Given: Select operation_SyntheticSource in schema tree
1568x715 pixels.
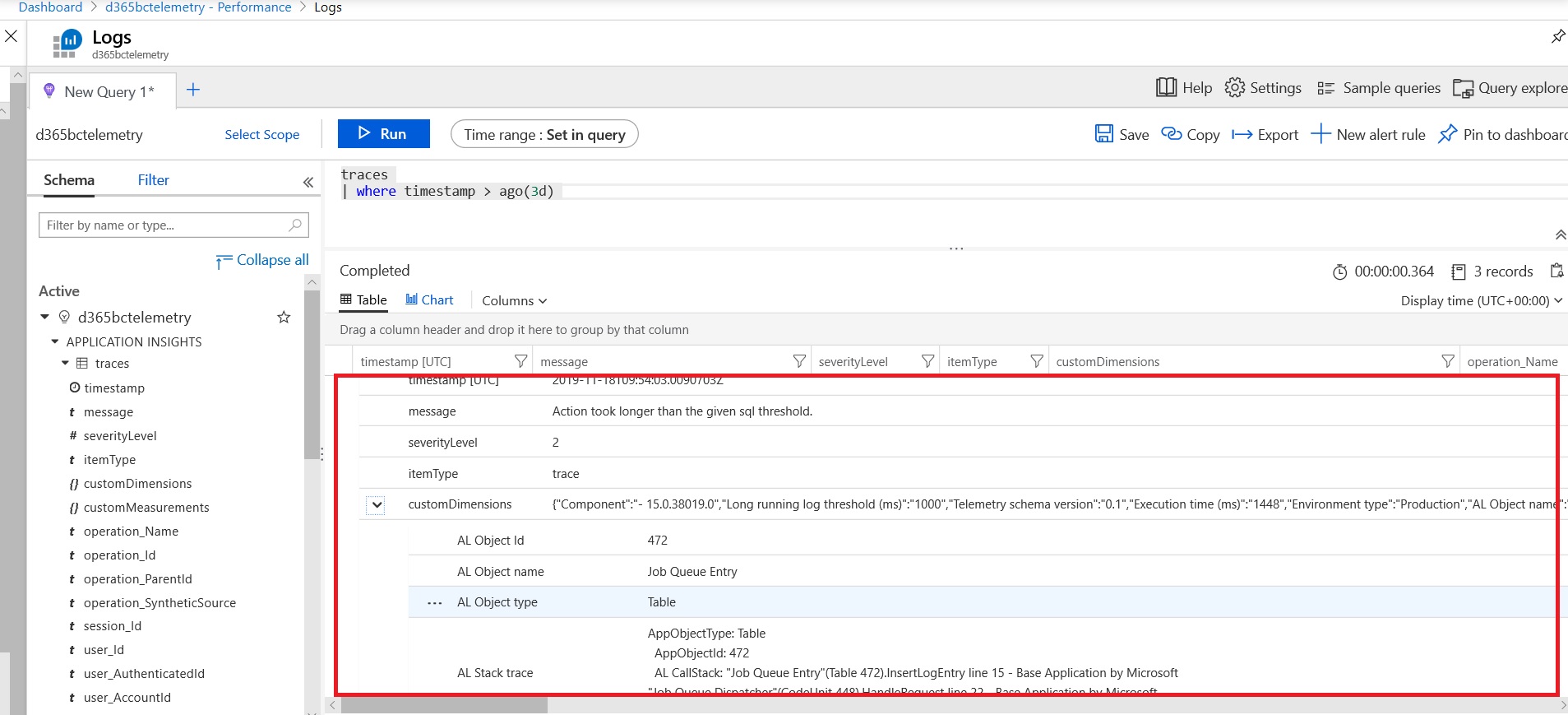Looking at the screenshot, I should (x=160, y=602).
